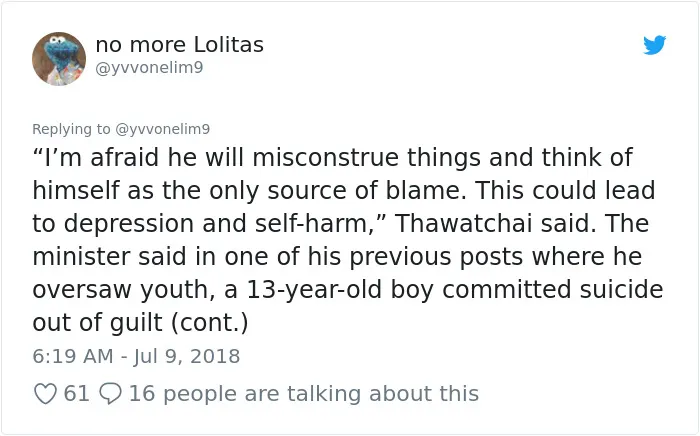Click the blue Twitter bird logo
The width and height of the screenshot is (700, 436).
pos(654,45)
